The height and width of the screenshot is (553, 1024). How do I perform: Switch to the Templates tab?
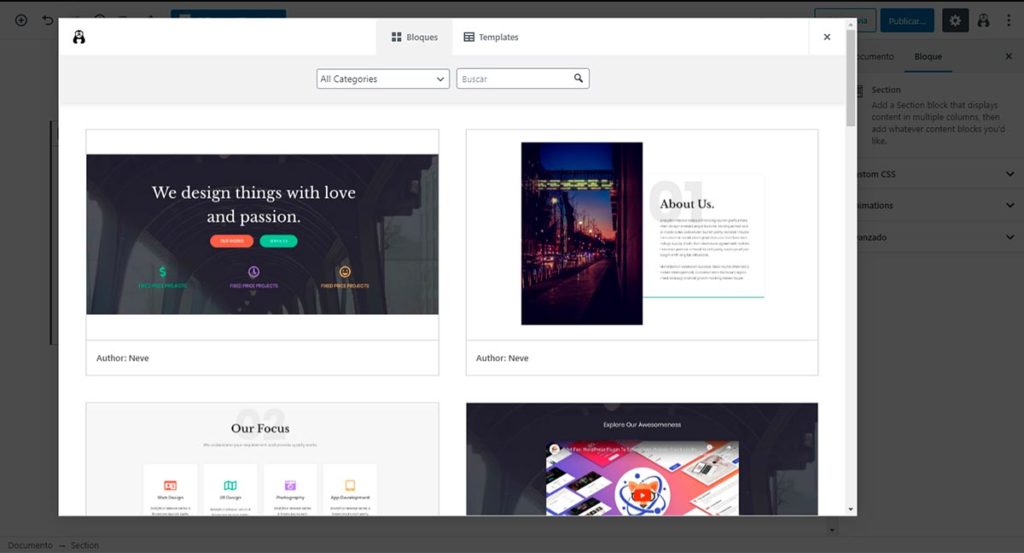tap(490, 37)
